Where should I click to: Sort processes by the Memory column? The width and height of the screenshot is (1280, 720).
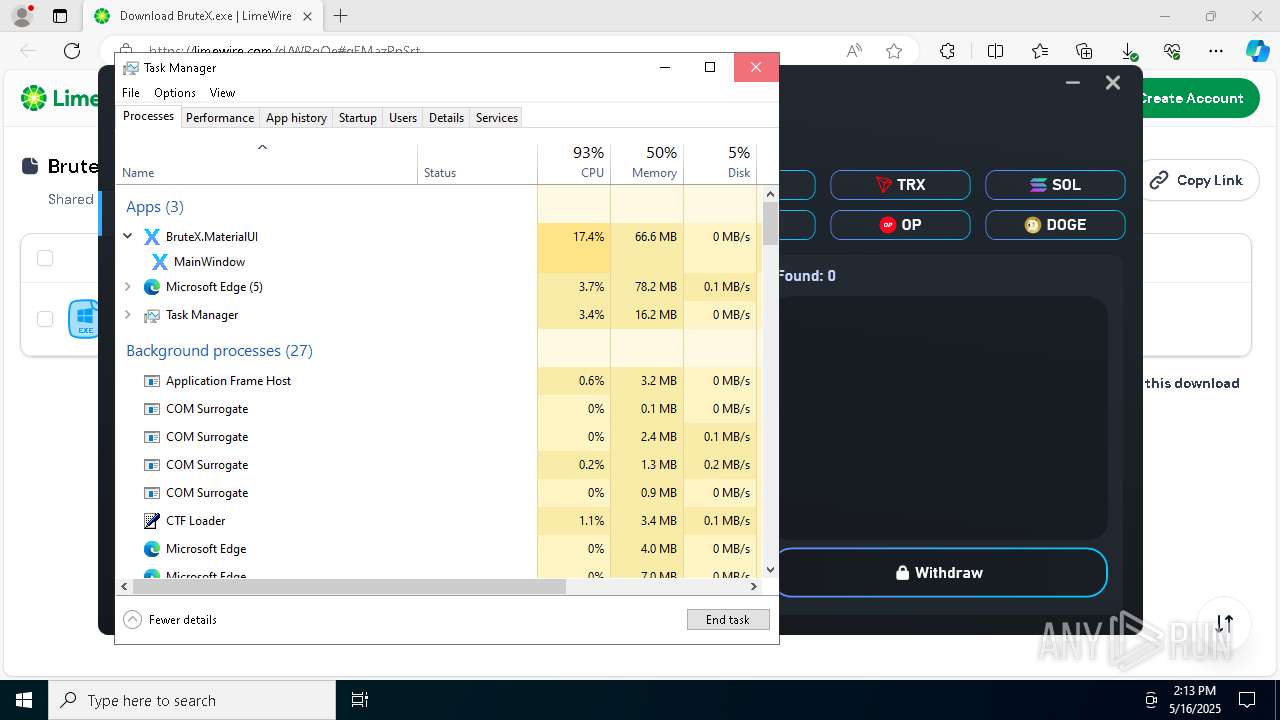click(647, 164)
